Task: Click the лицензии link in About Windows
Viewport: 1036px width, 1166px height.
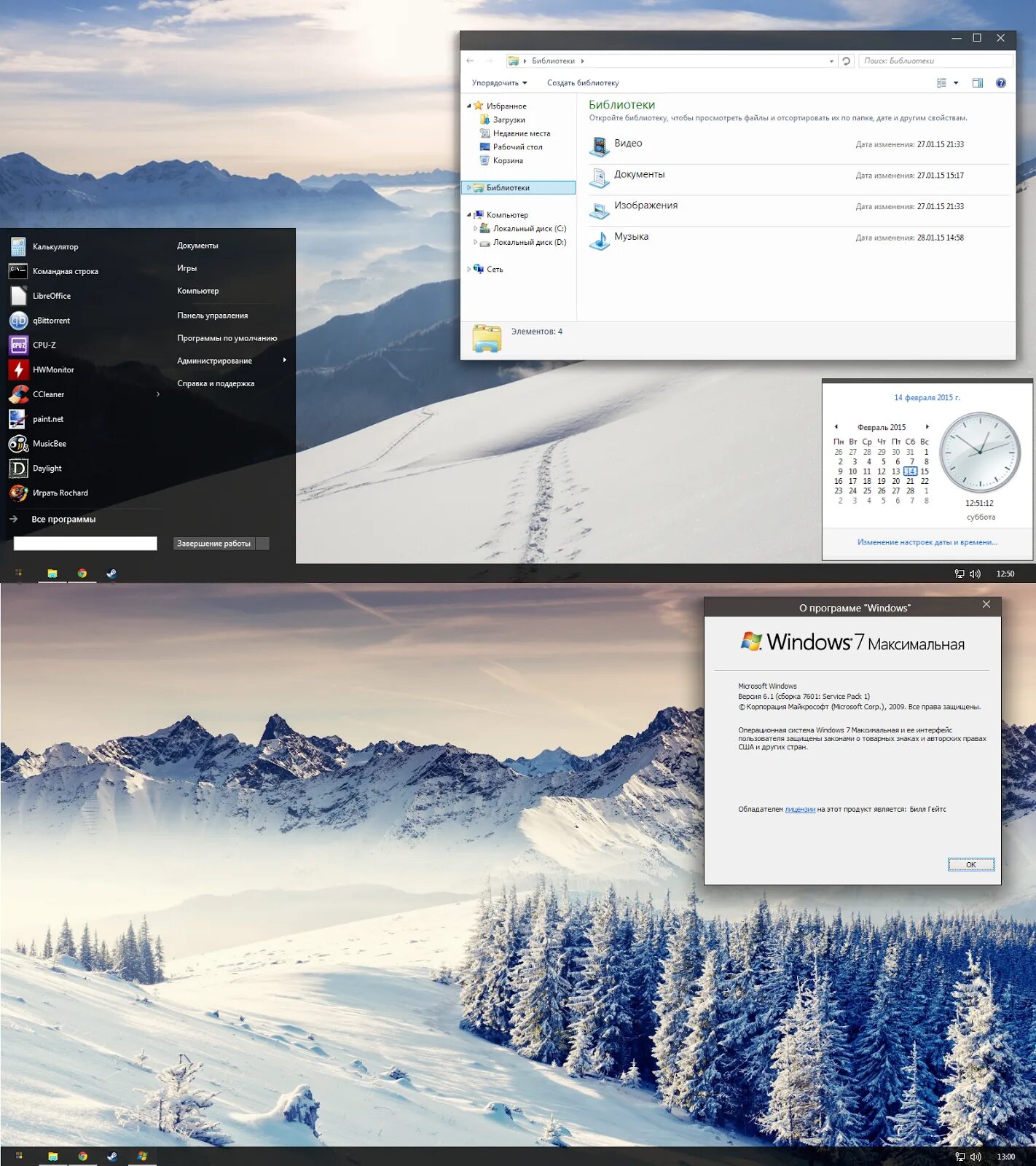Action: tap(800, 810)
